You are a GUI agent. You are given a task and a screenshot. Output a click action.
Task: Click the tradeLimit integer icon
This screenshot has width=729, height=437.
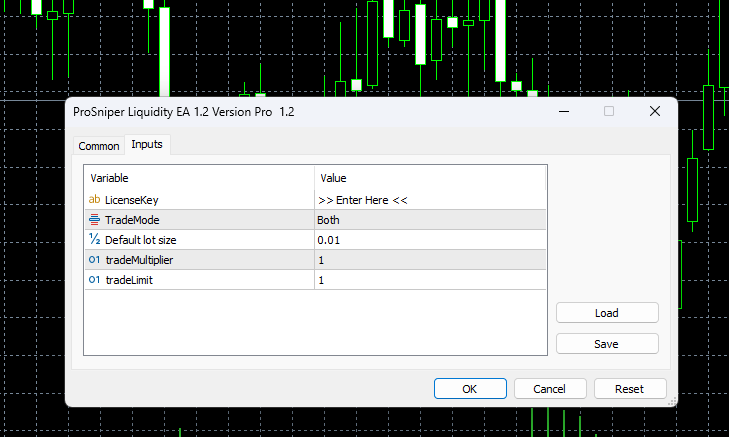[94, 280]
